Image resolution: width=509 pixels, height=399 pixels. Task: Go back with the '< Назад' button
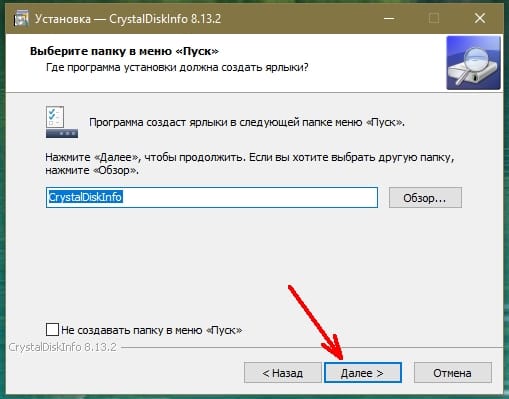(x=283, y=373)
